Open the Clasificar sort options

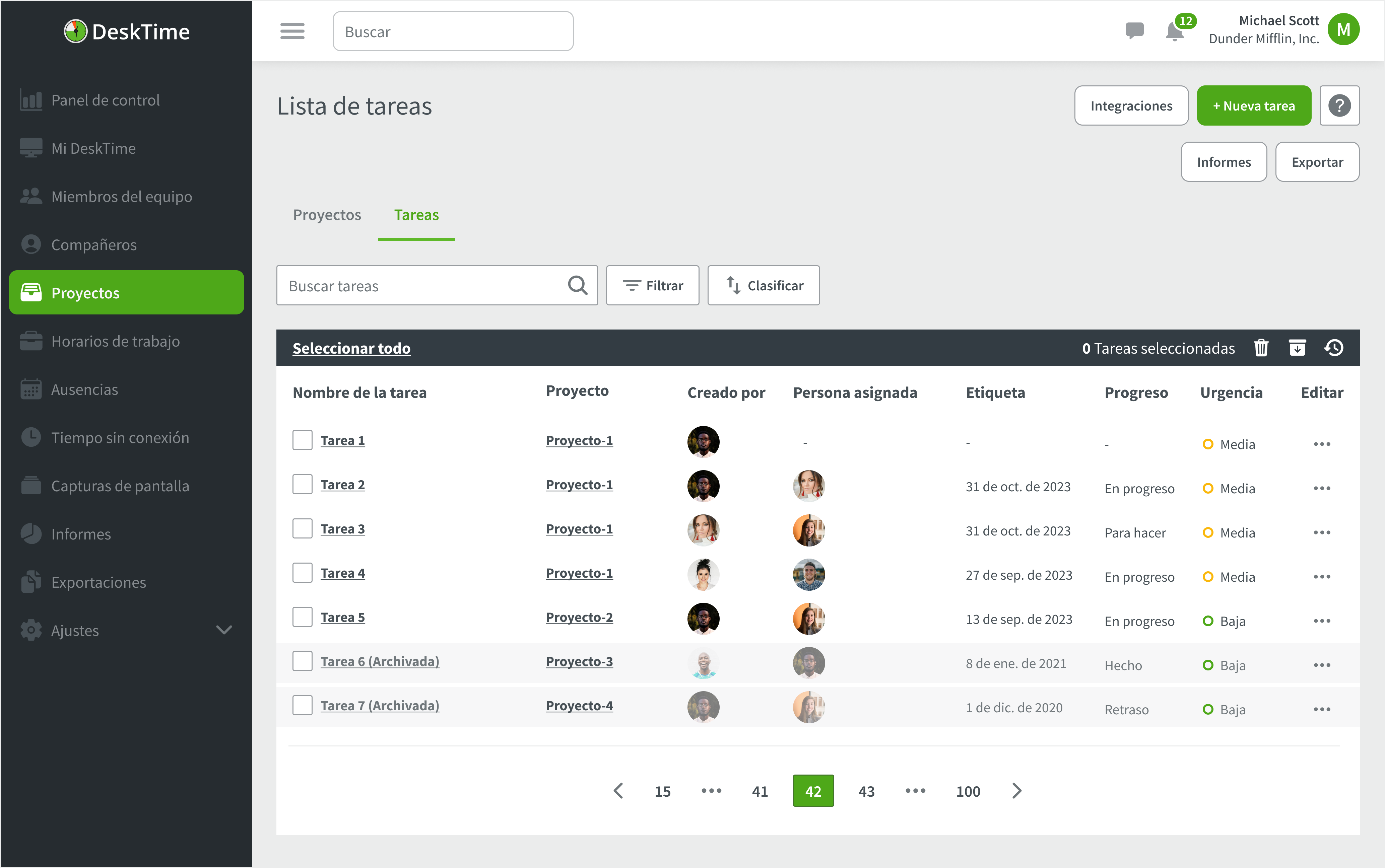pos(763,285)
